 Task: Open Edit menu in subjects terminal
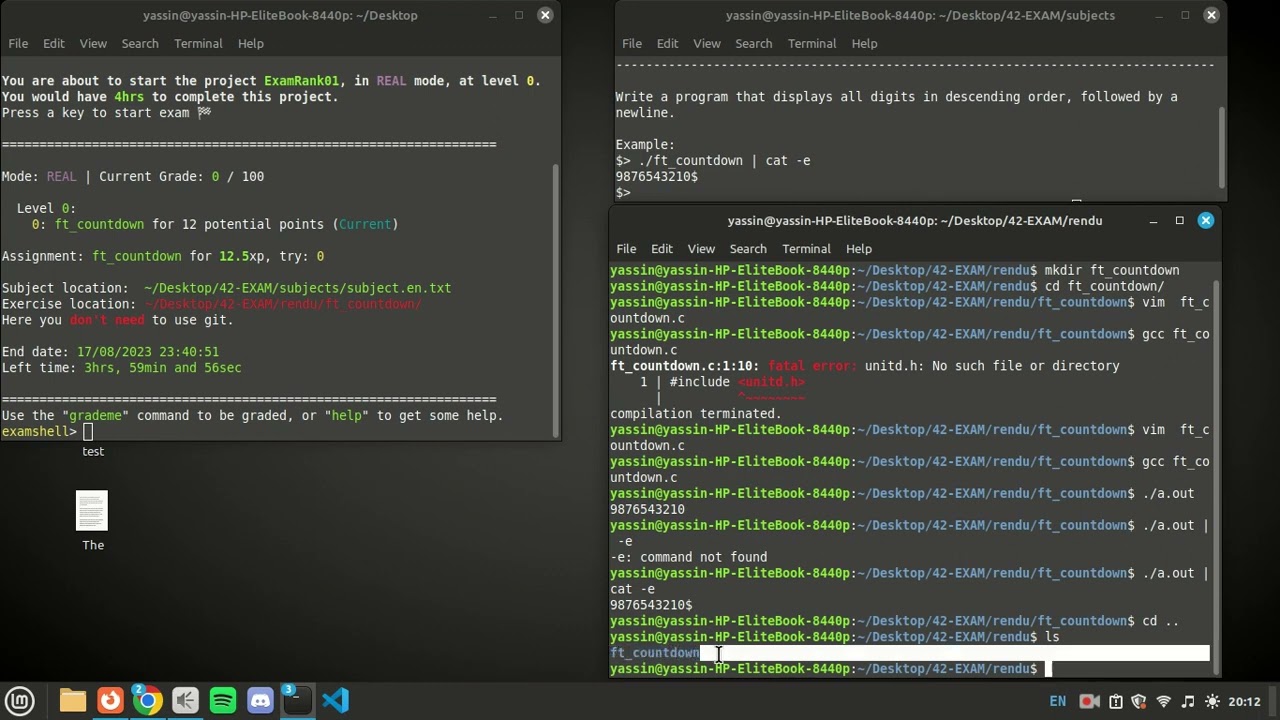[x=667, y=44]
